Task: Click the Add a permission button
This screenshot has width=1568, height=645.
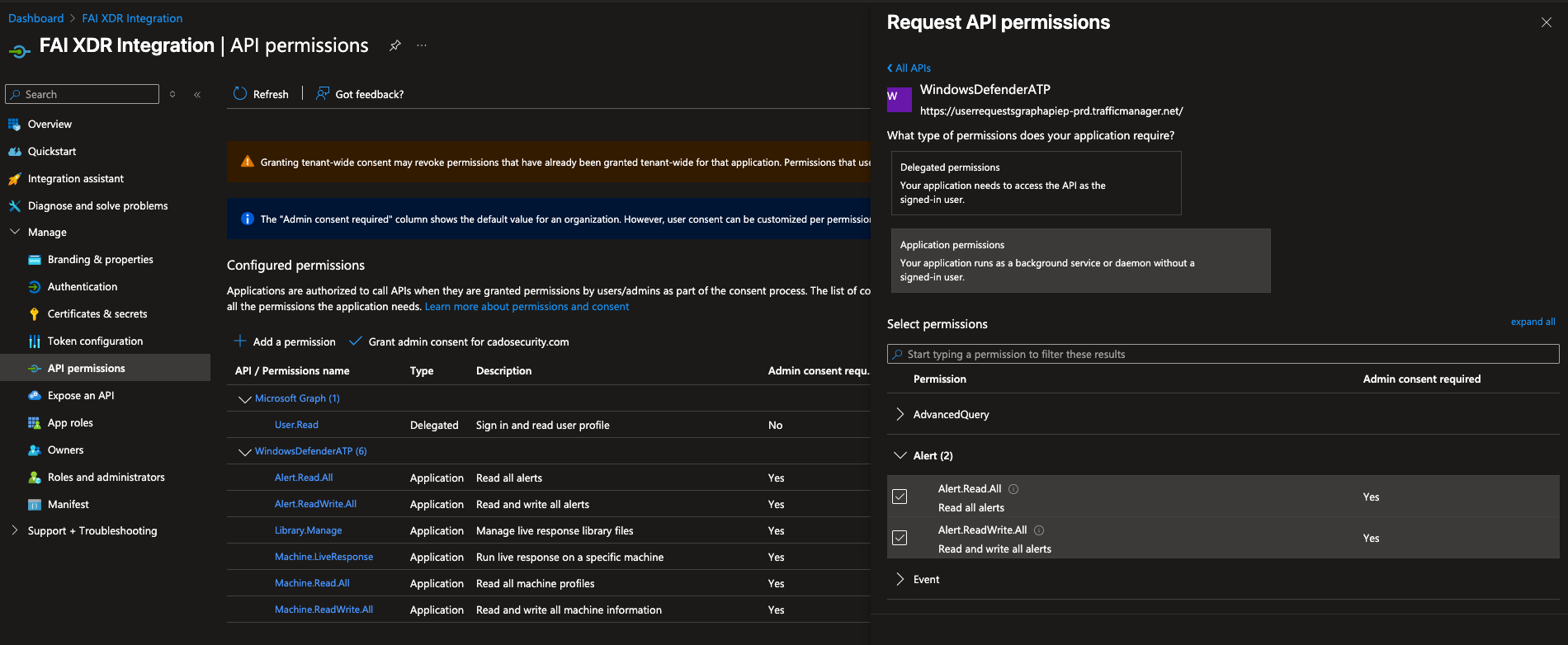Action: [285, 341]
